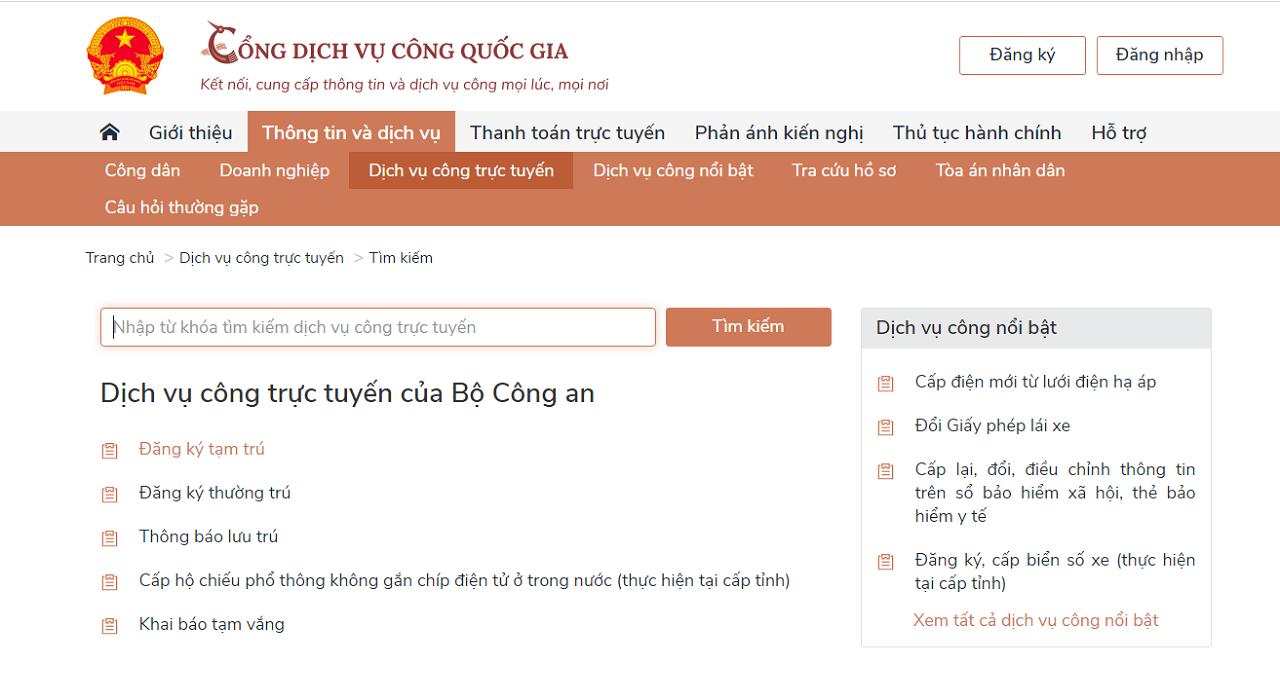Open Phản ánh kiến nghị menu
Image resolution: width=1280 pixels, height=700 pixels.
(779, 132)
